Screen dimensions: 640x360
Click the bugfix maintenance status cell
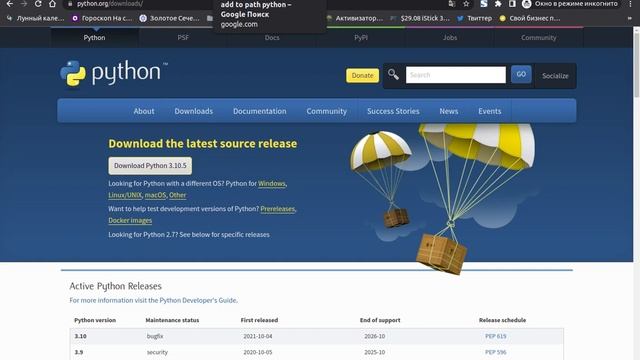pos(155,336)
